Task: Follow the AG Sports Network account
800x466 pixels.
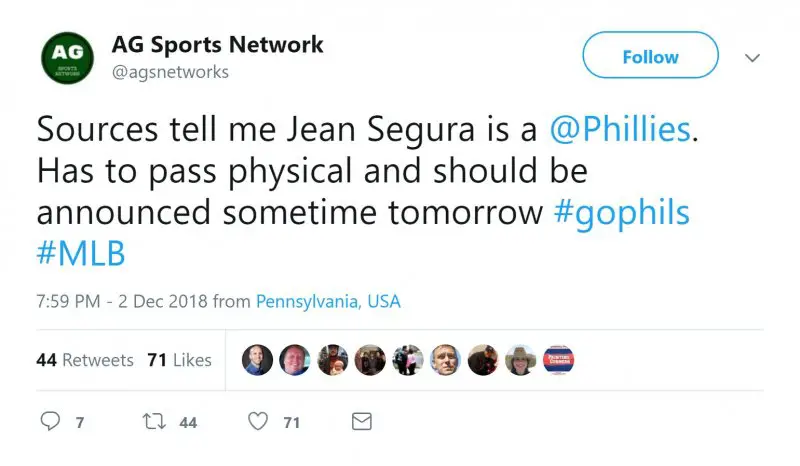Action: 650,56
